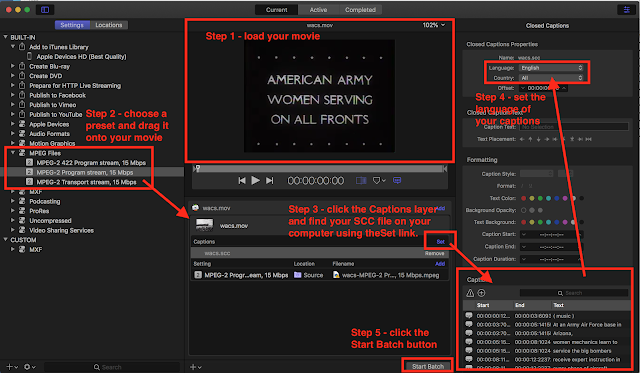Collapse Add to iTunes Library group
This screenshot has width=640, height=373.
(x=13, y=47)
